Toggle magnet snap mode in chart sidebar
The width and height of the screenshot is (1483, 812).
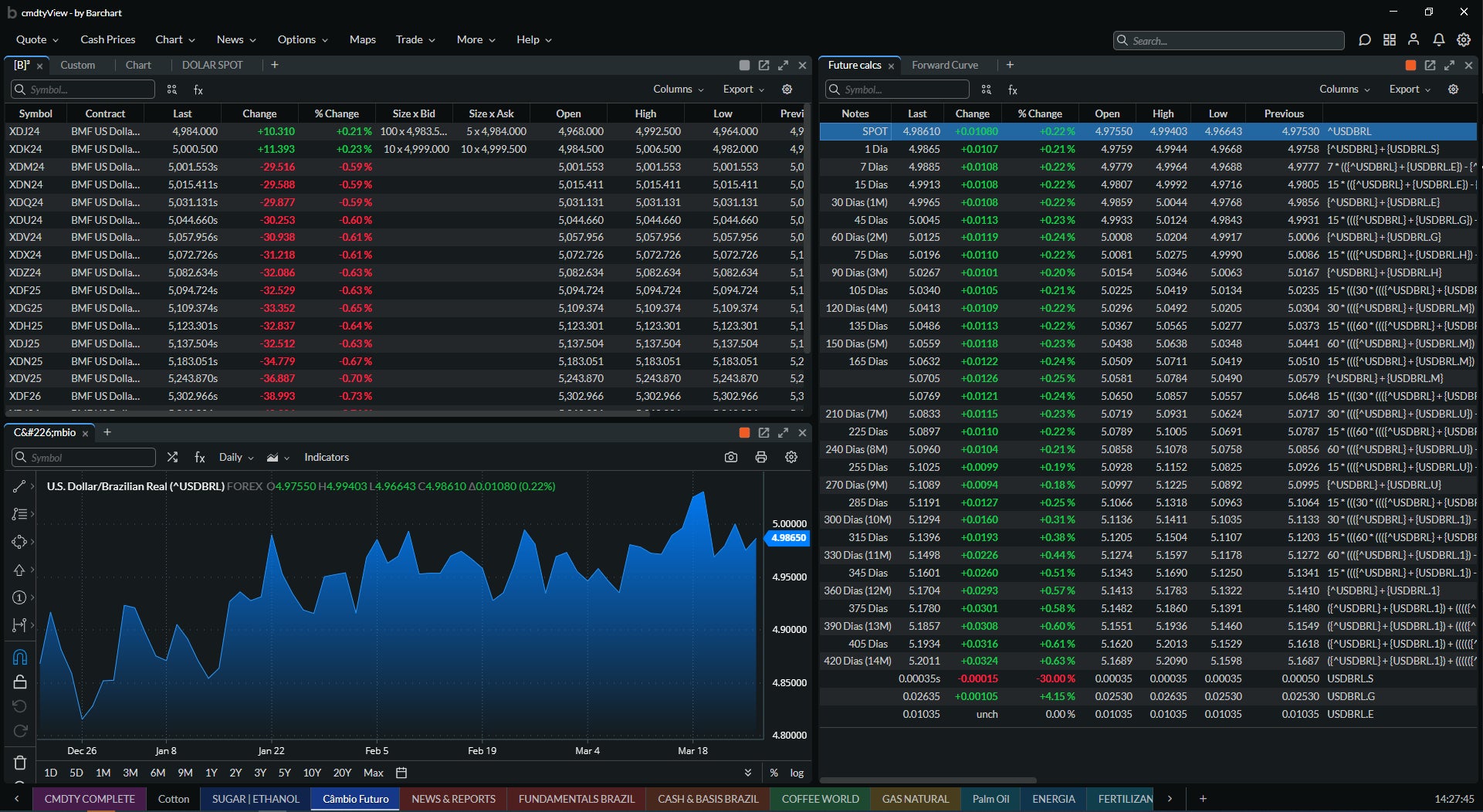[x=20, y=657]
